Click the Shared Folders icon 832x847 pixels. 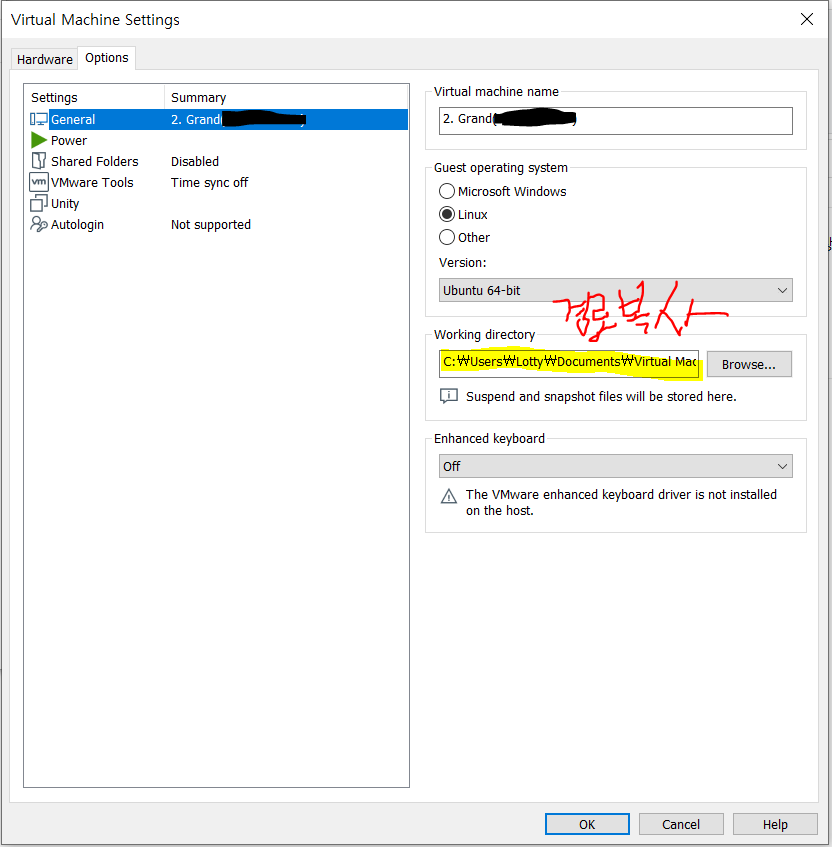[38, 161]
